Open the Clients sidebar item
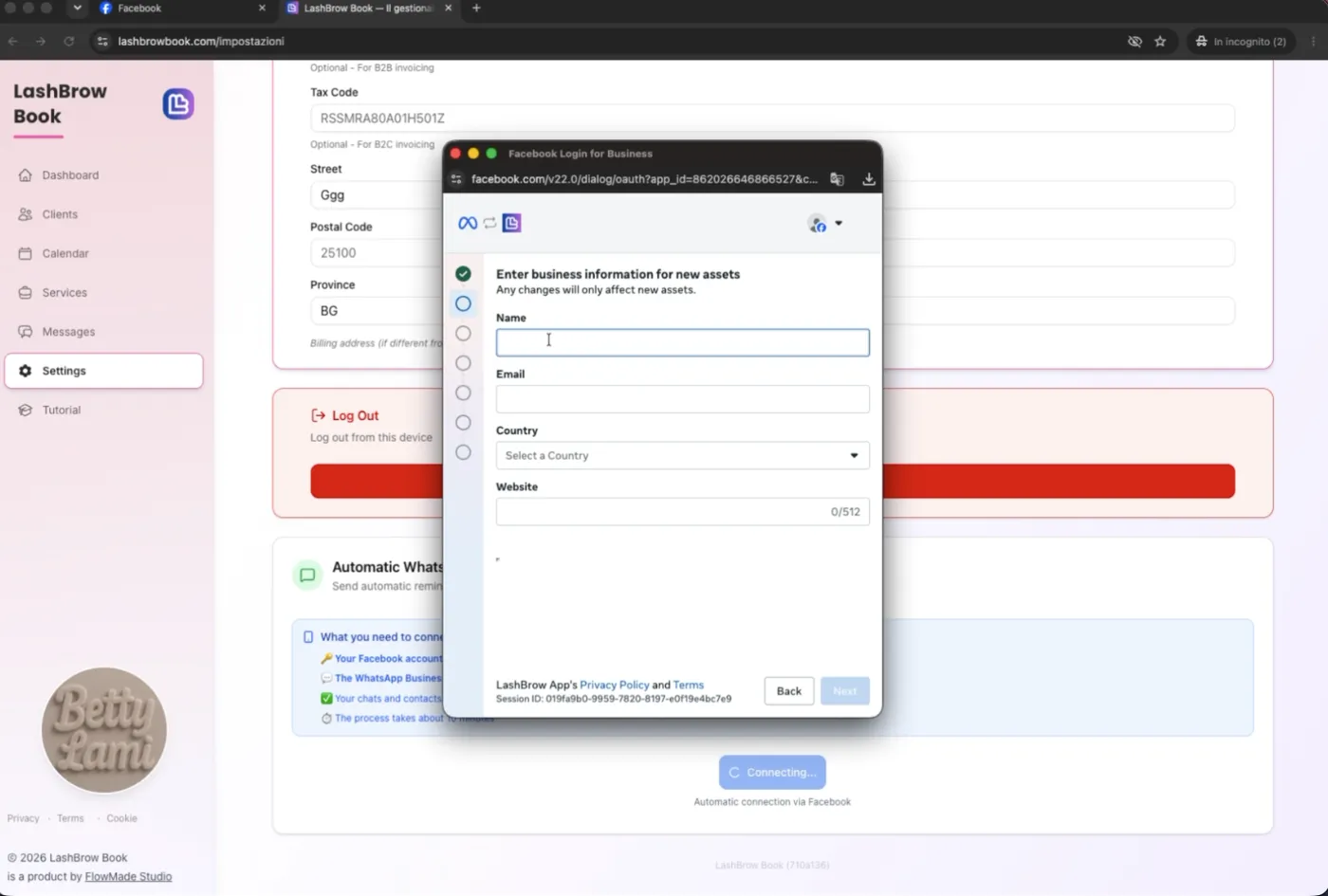1328x896 pixels. click(103, 214)
